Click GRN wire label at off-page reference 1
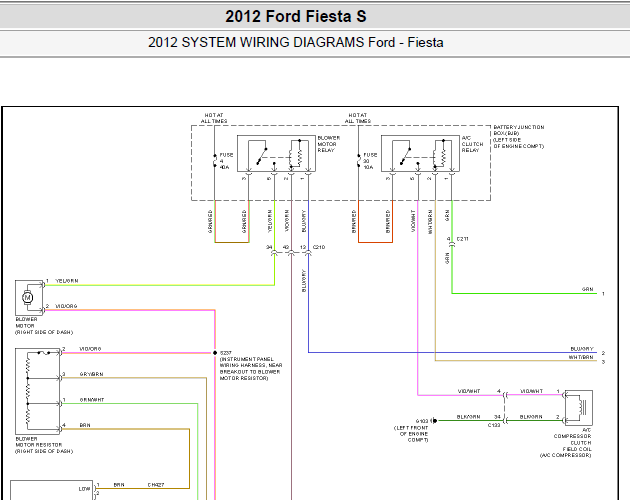This screenshot has height=500, width=630. pos(587,289)
